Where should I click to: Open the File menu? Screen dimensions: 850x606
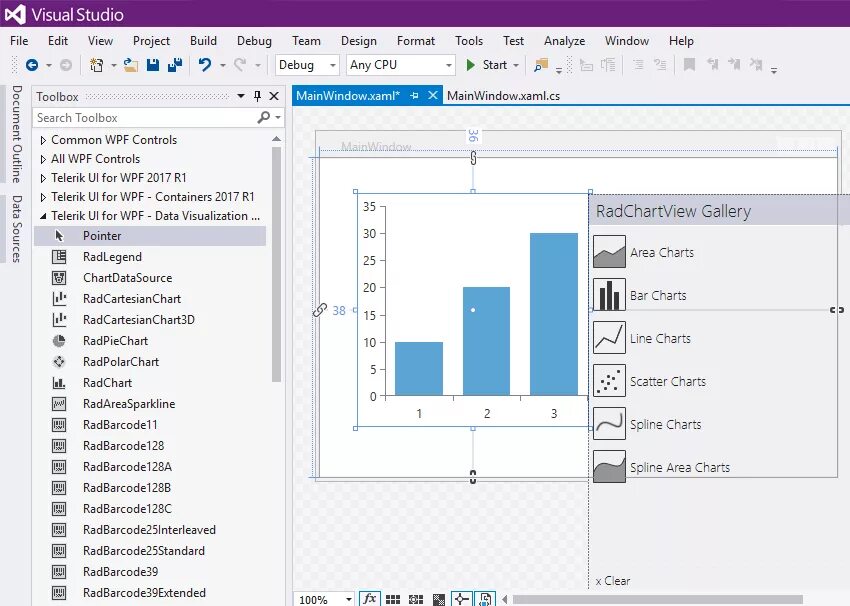pyautogui.click(x=19, y=41)
